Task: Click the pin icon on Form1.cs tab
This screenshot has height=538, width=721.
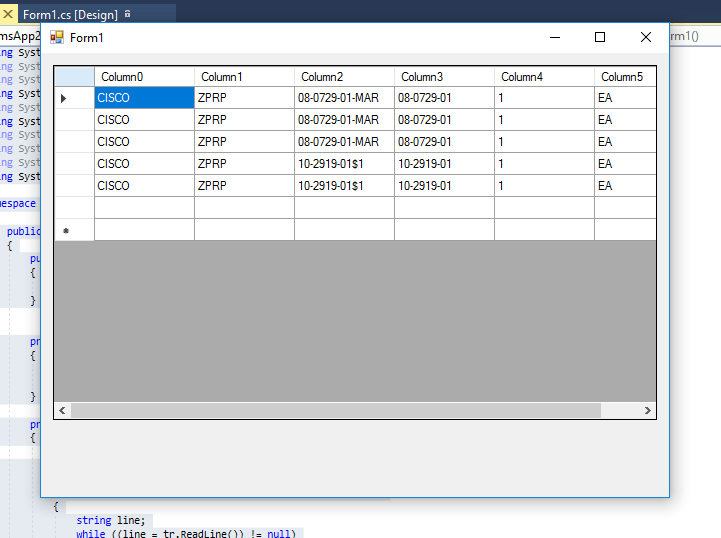Action: point(127,14)
